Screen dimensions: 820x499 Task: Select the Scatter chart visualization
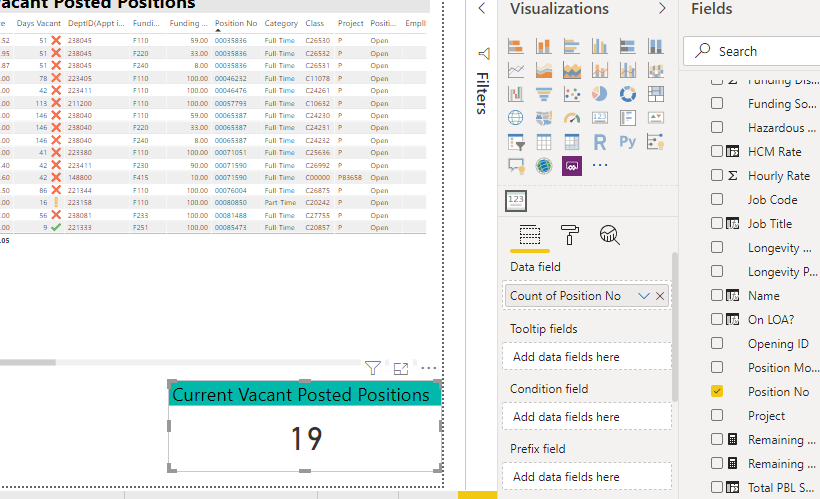(x=572, y=94)
